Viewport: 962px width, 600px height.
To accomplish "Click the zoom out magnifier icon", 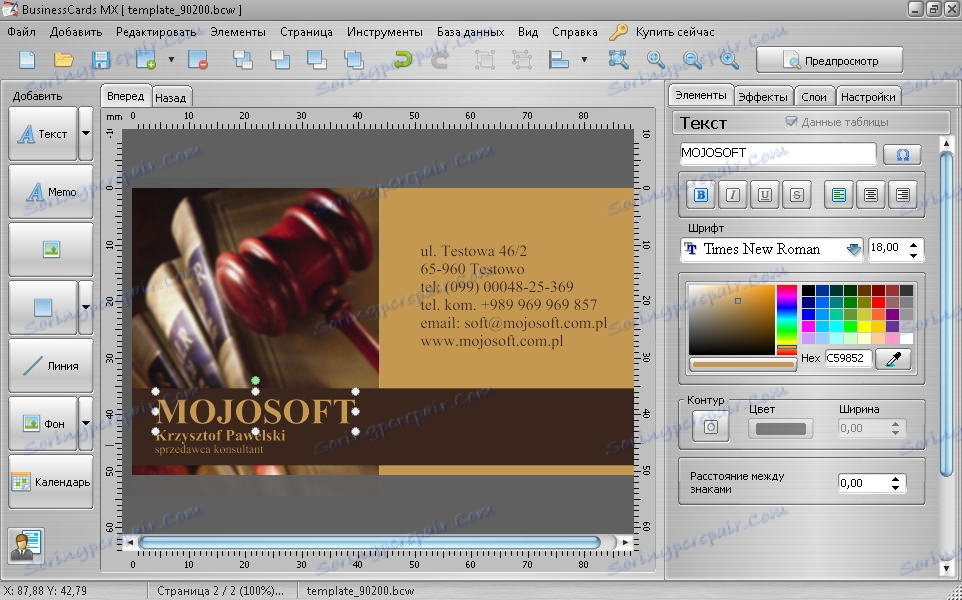I will pos(693,60).
